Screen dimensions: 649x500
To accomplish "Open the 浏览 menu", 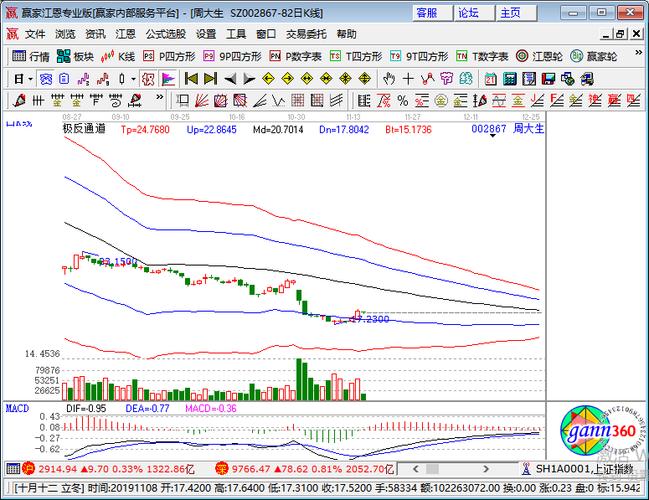I will click(x=65, y=34).
